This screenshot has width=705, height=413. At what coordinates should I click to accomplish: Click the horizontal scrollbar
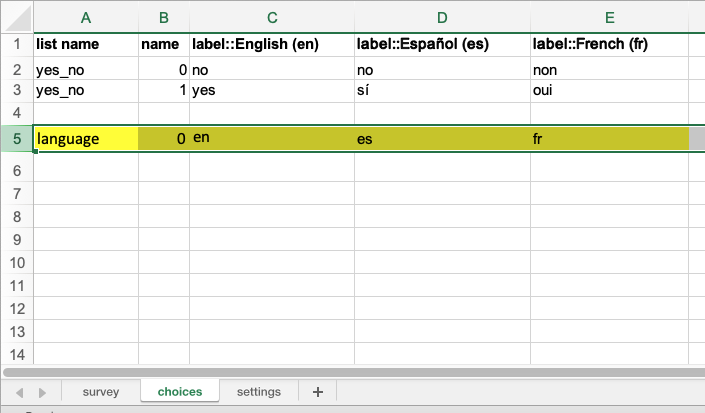(x=354, y=372)
